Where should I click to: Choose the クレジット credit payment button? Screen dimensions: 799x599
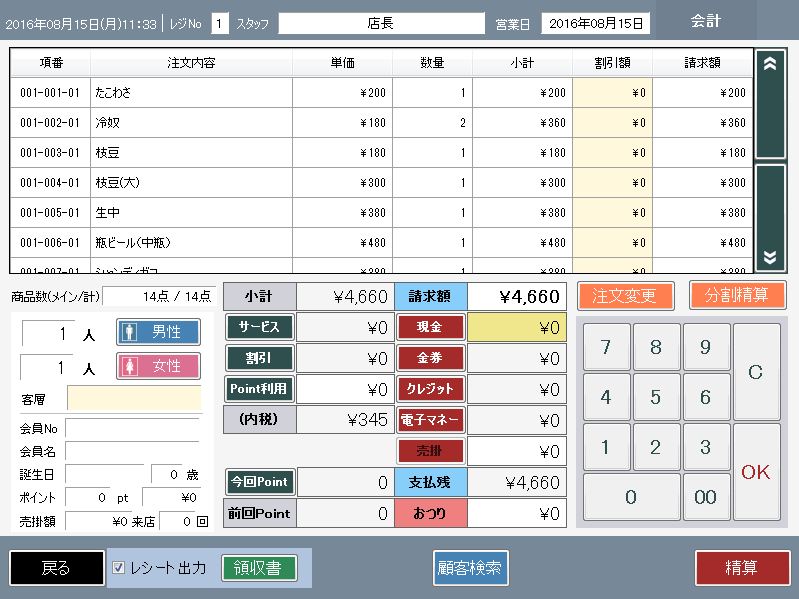(431, 389)
